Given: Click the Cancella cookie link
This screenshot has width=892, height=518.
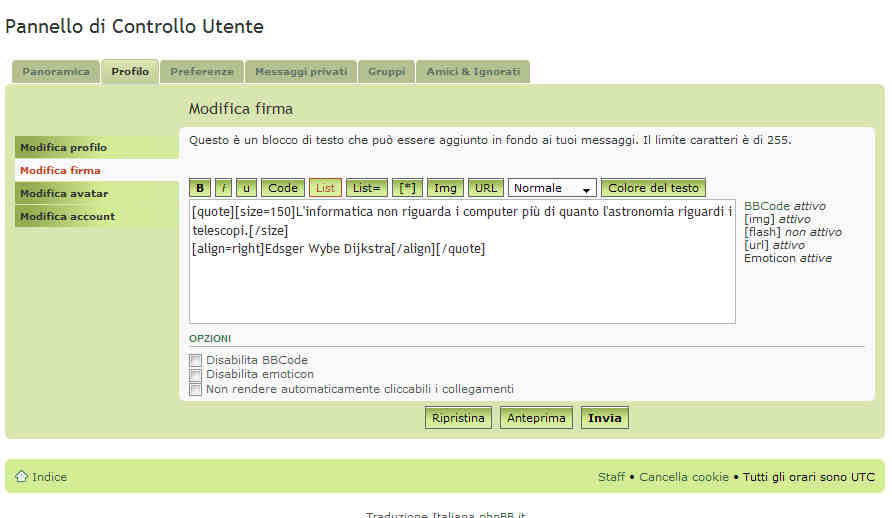Looking at the screenshot, I should pos(684,477).
